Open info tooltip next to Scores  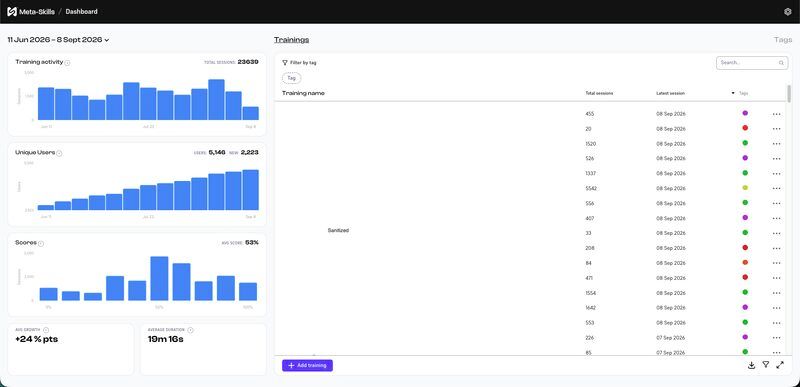coord(41,244)
